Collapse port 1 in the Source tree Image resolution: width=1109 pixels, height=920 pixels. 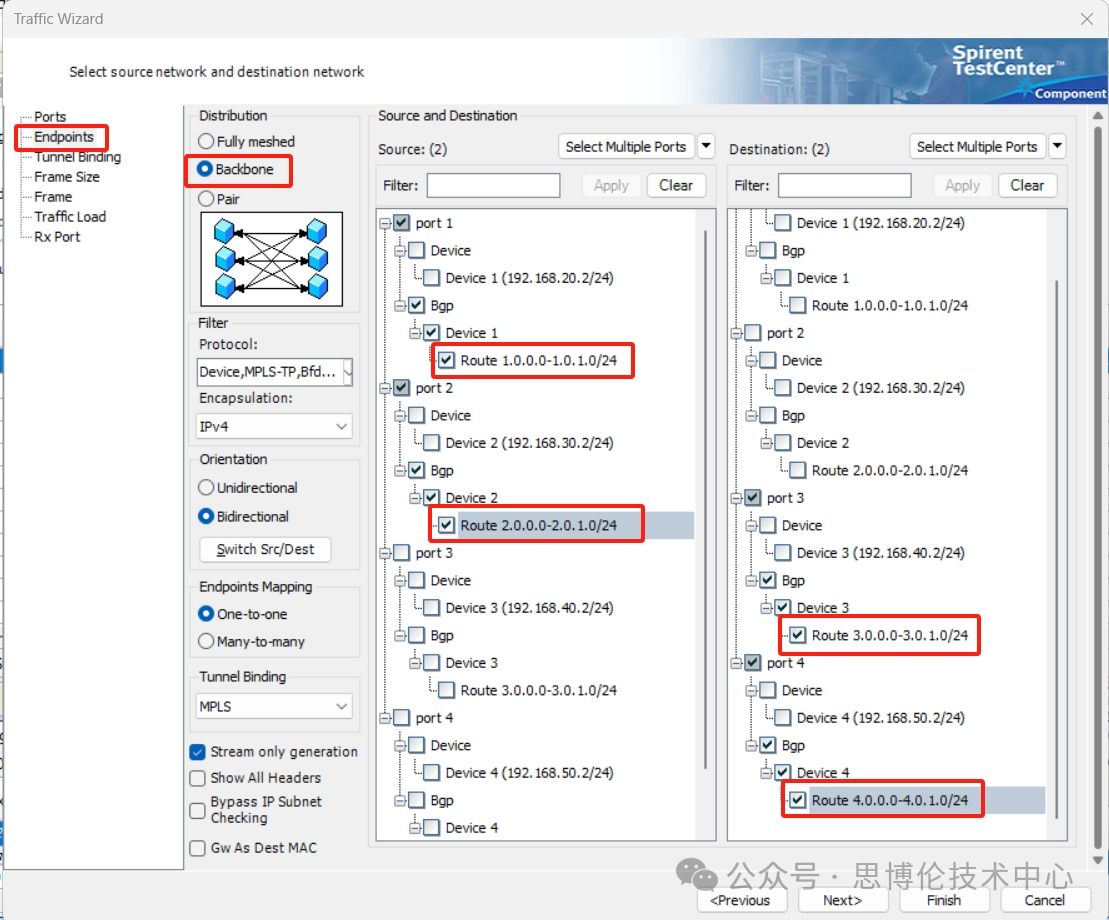coord(385,223)
